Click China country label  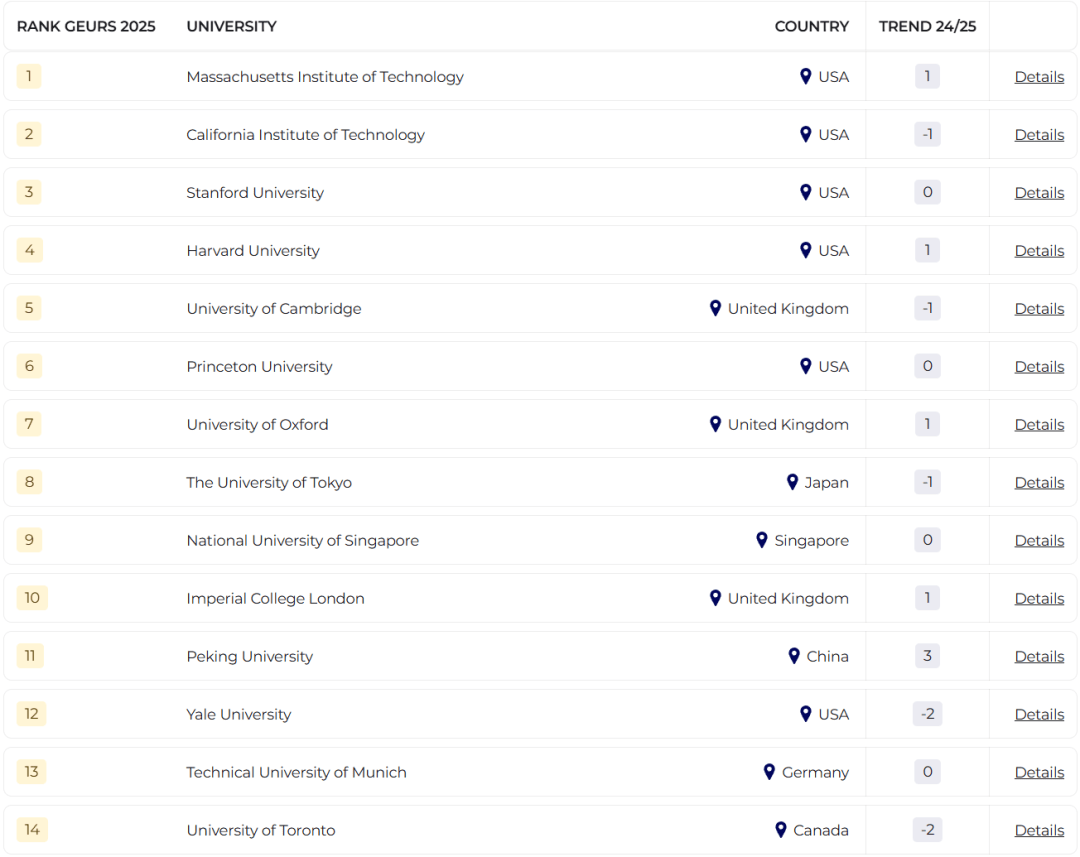click(827, 657)
